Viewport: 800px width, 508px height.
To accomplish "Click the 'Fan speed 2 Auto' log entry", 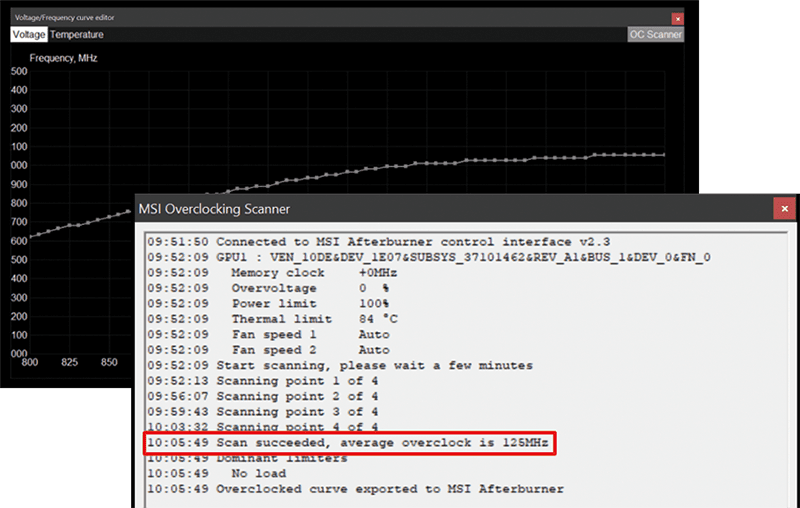I will pos(268,350).
